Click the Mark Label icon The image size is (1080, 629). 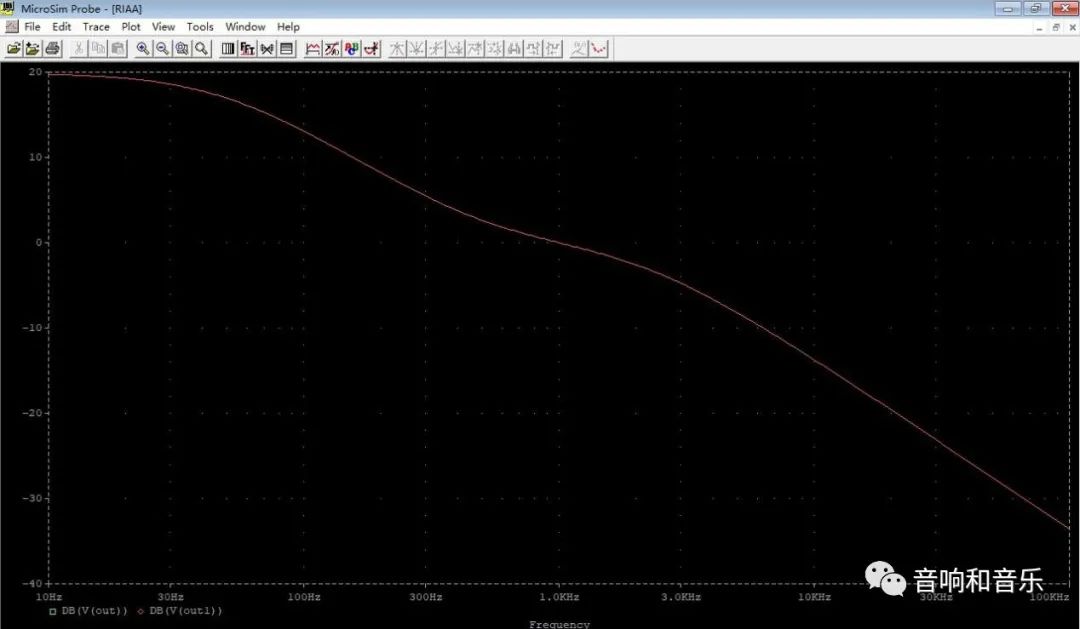[x=579, y=48]
